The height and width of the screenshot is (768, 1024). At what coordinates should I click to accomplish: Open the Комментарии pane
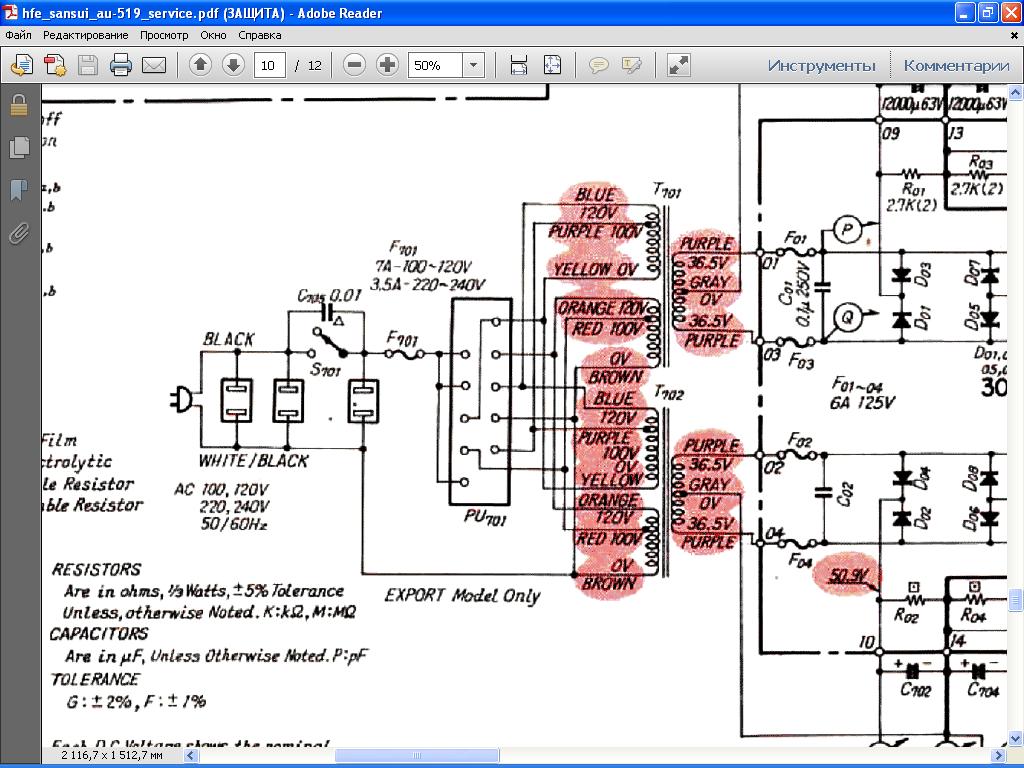[x=956, y=66]
